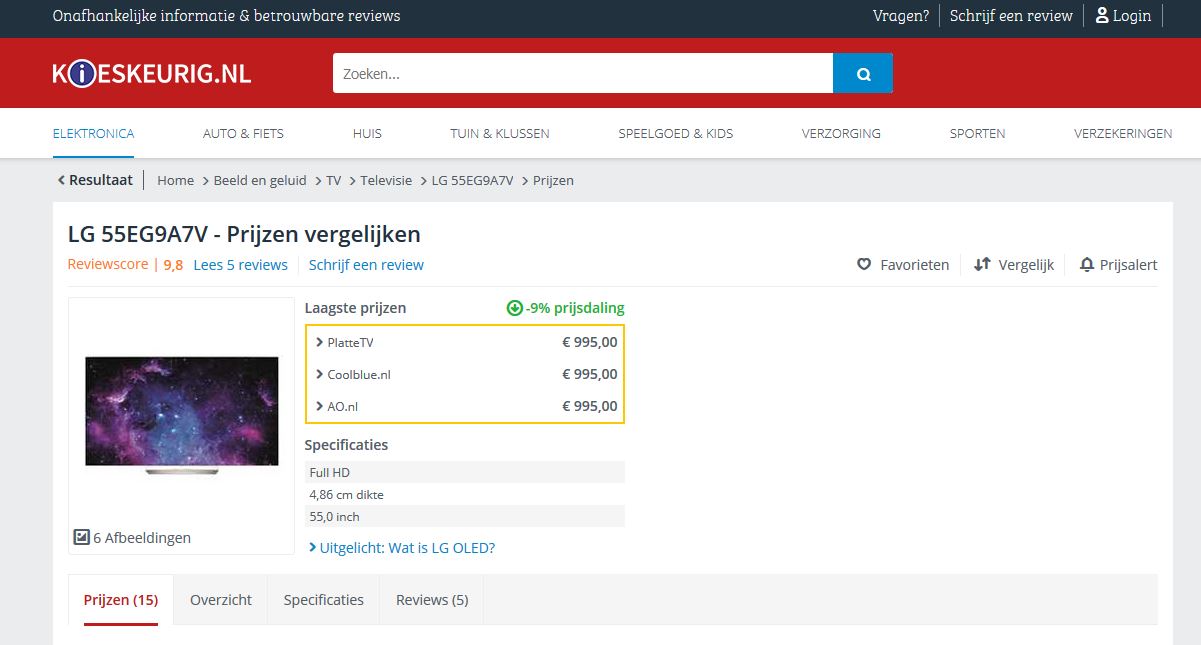Click the Kieskeurig.nl logo
Screen dimensions: 1201x645
(x=152, y=73)
